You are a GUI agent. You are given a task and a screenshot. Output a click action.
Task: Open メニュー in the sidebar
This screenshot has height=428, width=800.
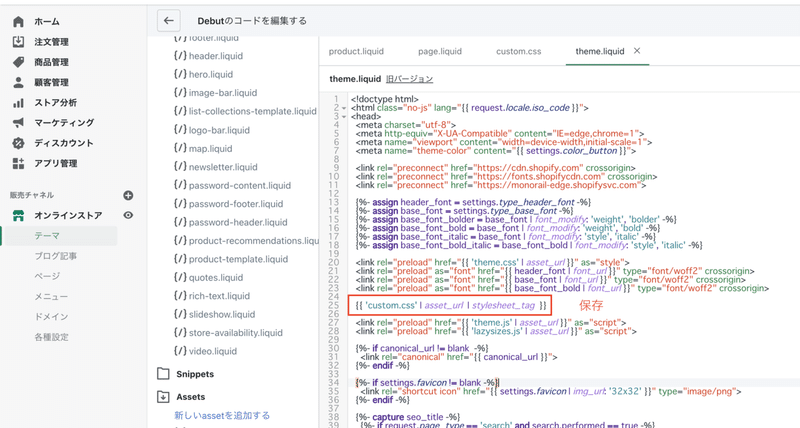(51, 296)
